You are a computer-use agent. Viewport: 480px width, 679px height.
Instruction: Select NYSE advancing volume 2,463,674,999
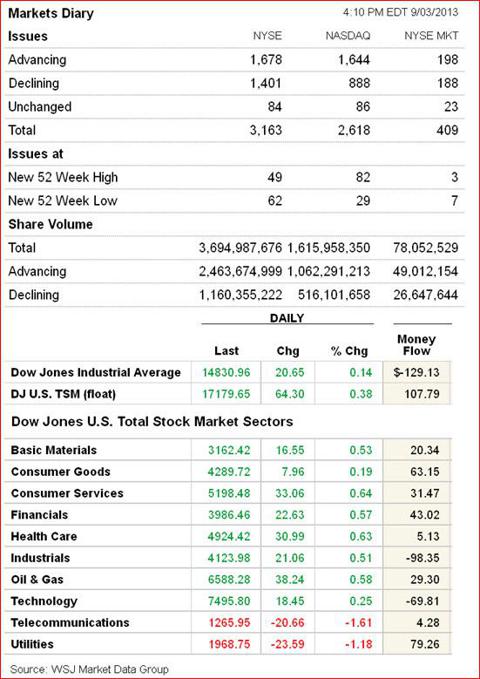point(240,272)
